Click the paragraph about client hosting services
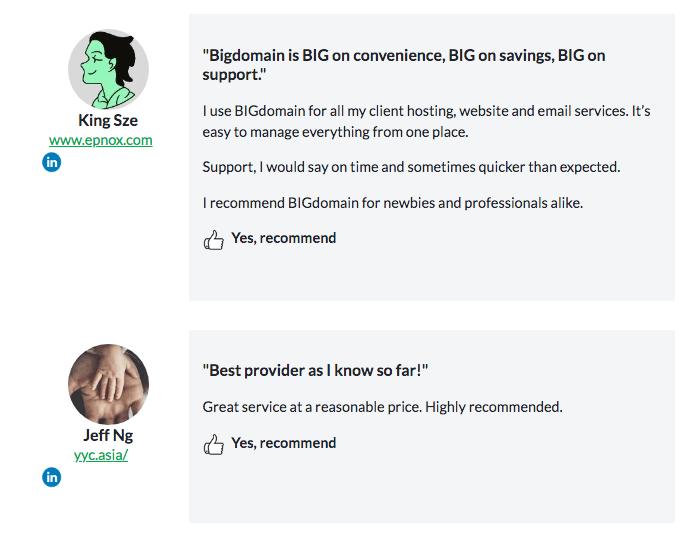This screenshot has width=692, height=534. coord(426,121)
